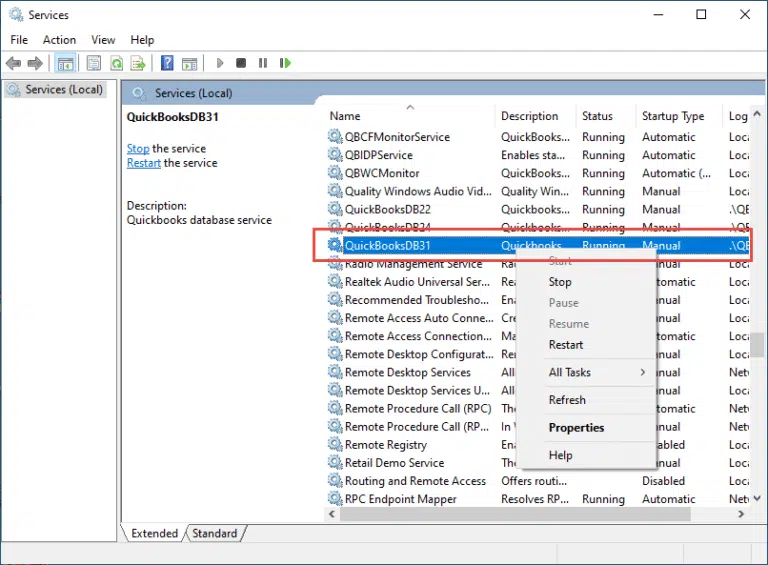This screenshot has height=565, width=768.
Task: Click the horizontal scrollbar right arrow
Action: tap(741, 514)
